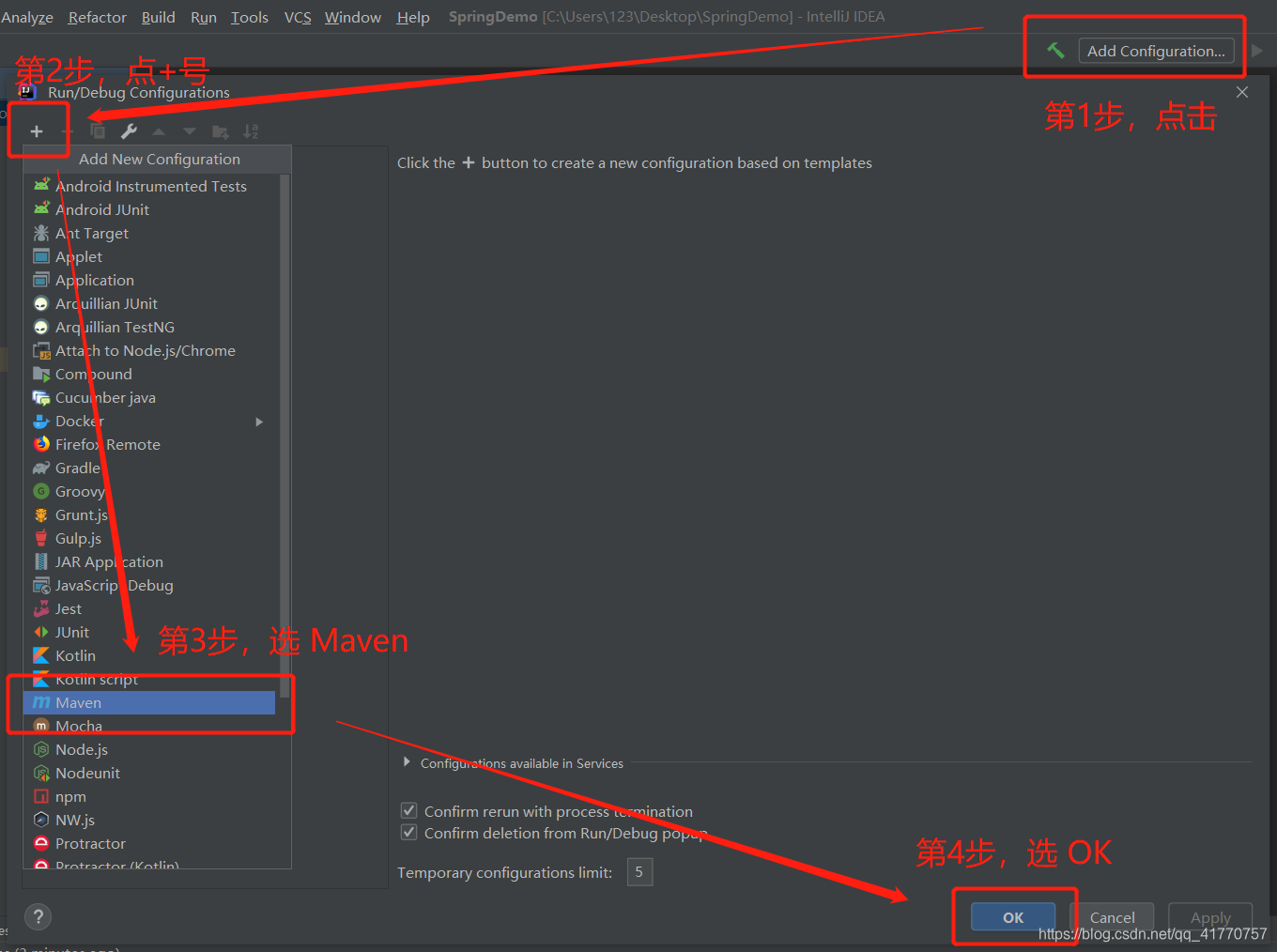Viewport: 1277px width, 952px height.
Task: Open the Analyze menu
Action: 27,17
